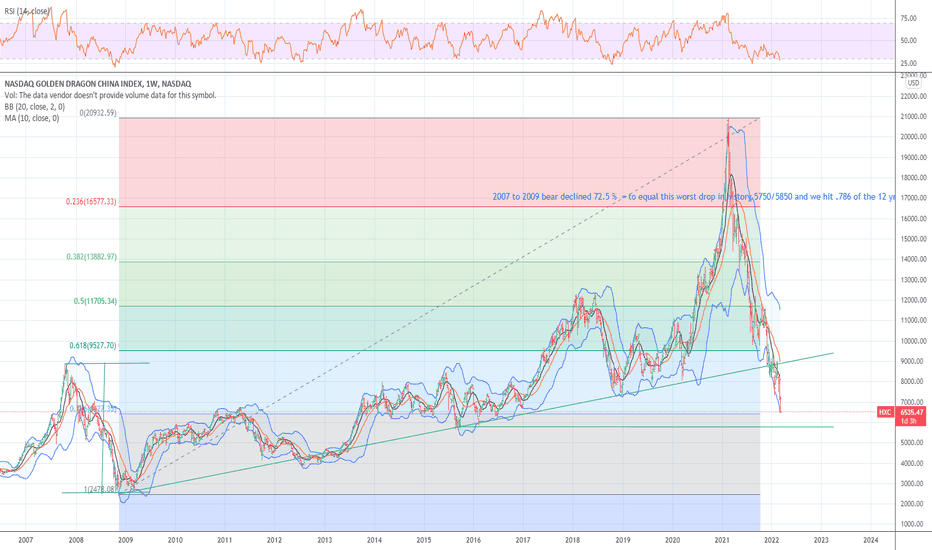Click the 2007 year on time axis
The height and width of the screenshot is (550, 932).
click(x=26, y=540)
